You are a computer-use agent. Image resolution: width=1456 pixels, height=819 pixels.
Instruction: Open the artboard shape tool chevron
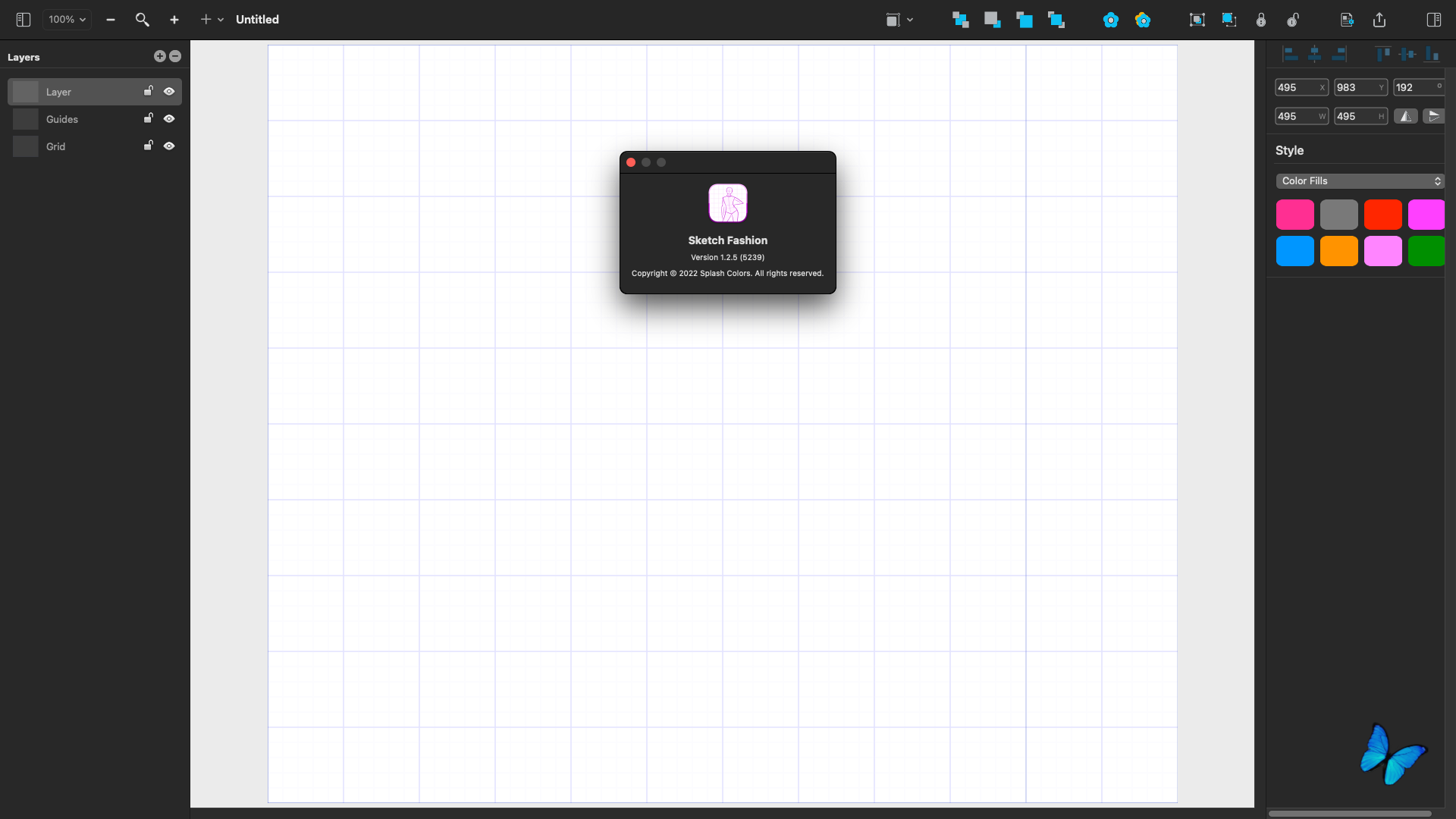(910, 20)
